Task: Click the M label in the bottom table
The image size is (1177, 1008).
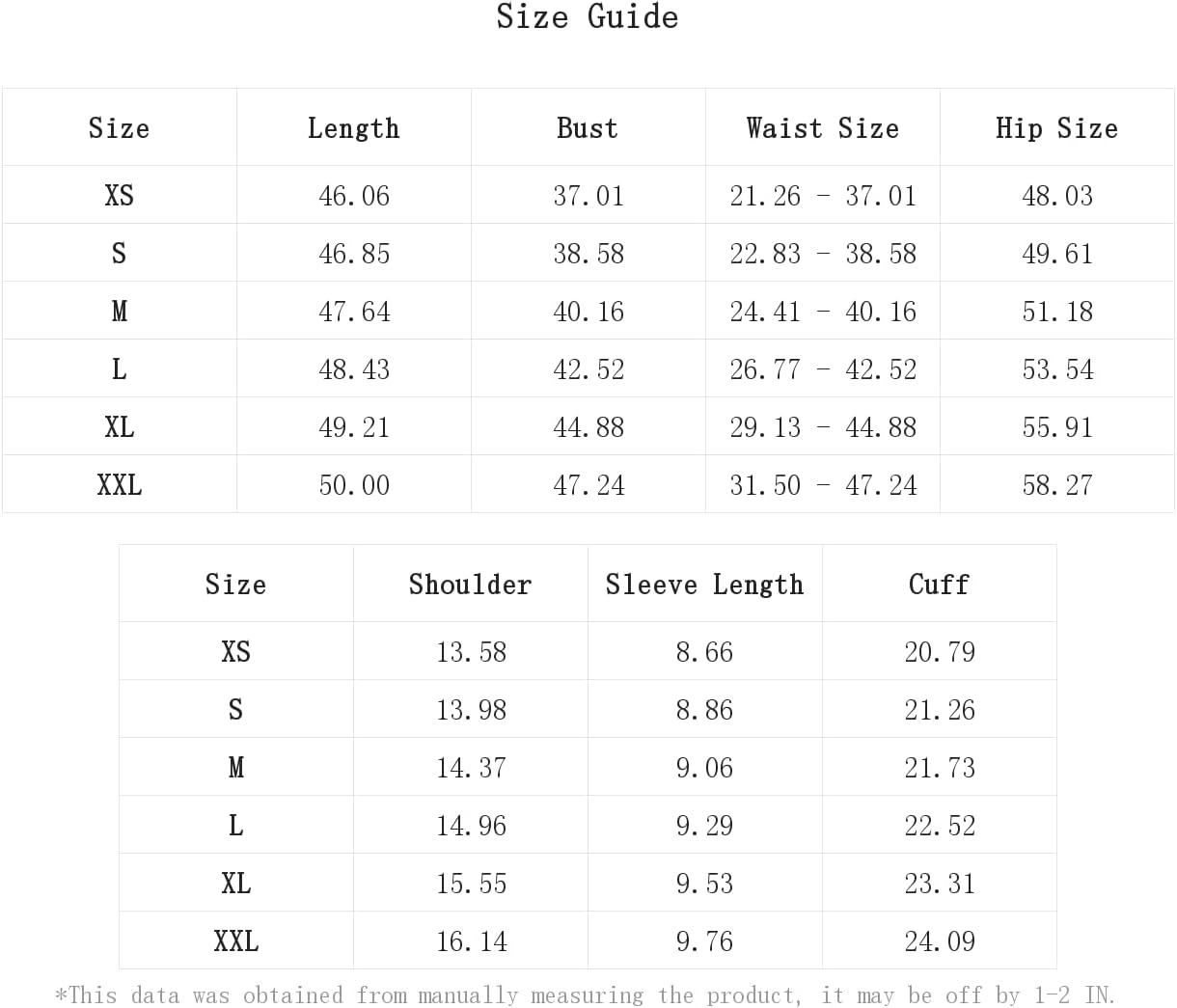Action: pyautogui.click(x=236, y=768)
